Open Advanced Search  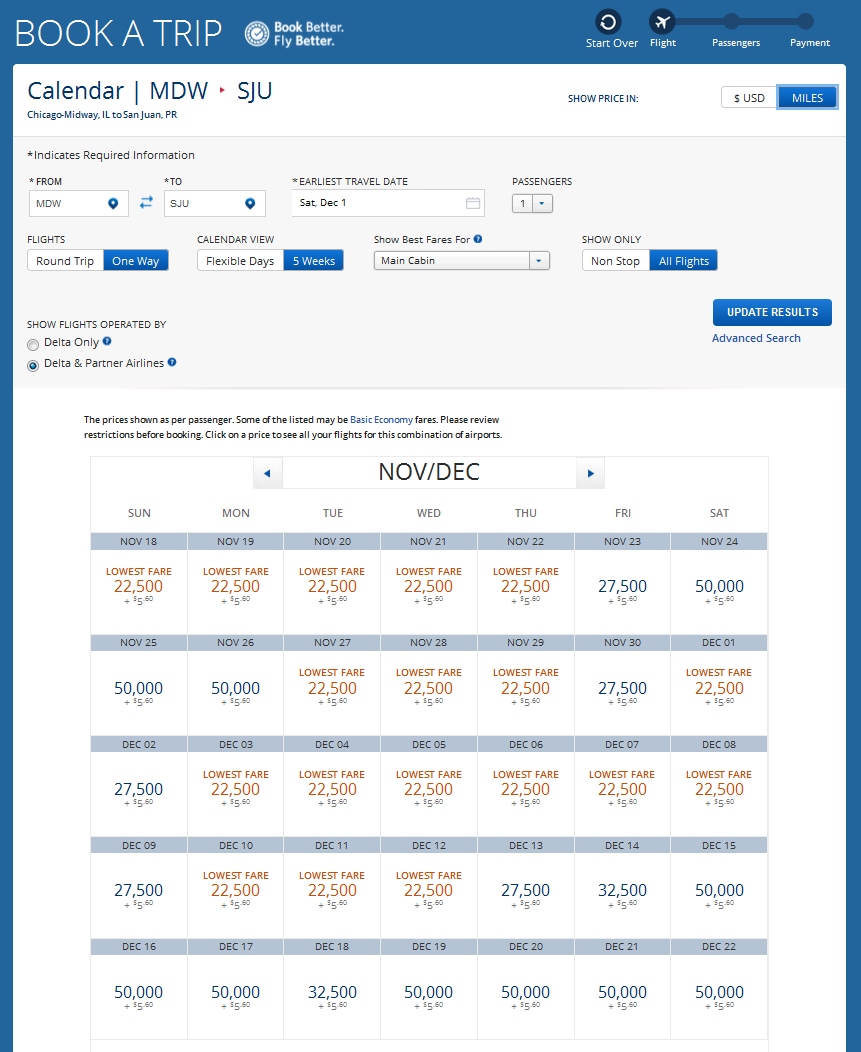coord(756,338)
